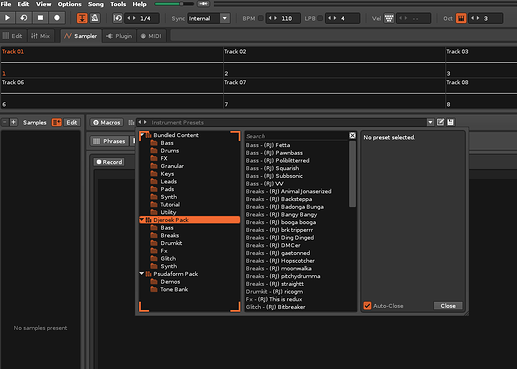517x369 pixels.
Task: Select Track 07 in track list
Action: pyautogui.click(x=235, y=82)
